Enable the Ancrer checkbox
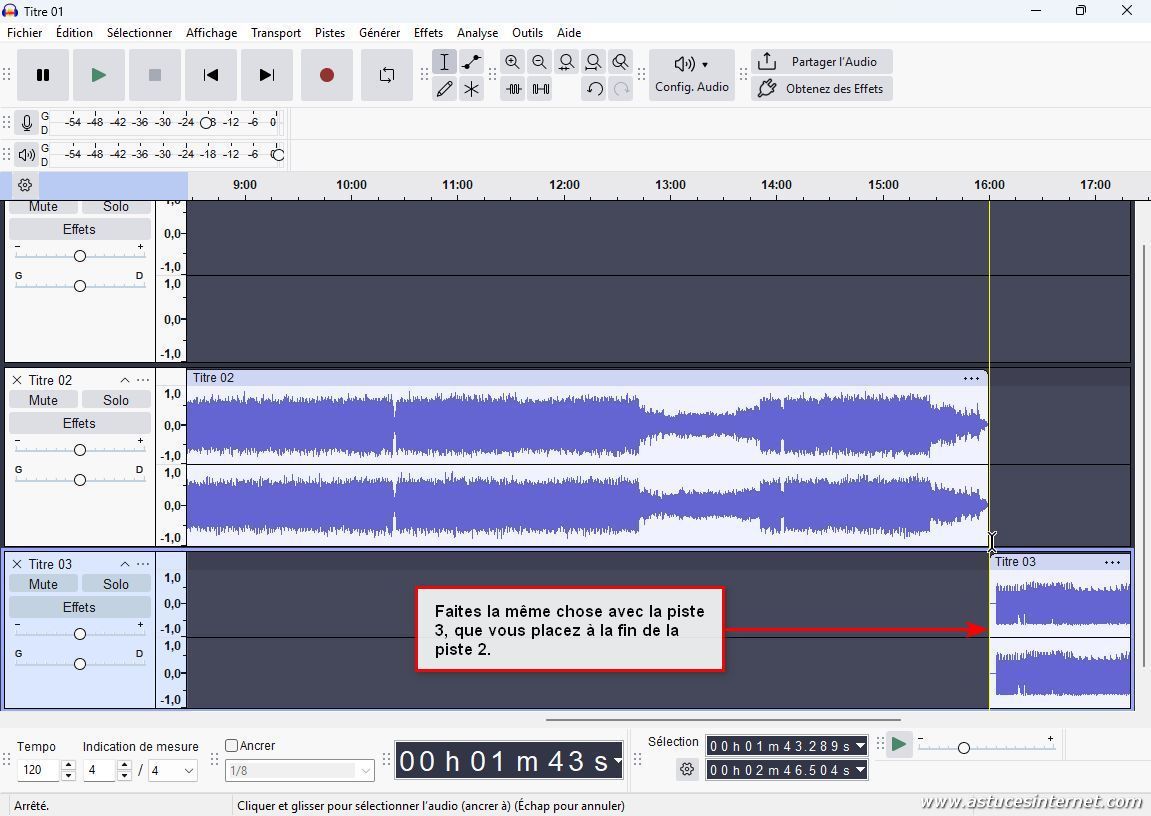Screen dimensions: 1151x816 (232, 745)
